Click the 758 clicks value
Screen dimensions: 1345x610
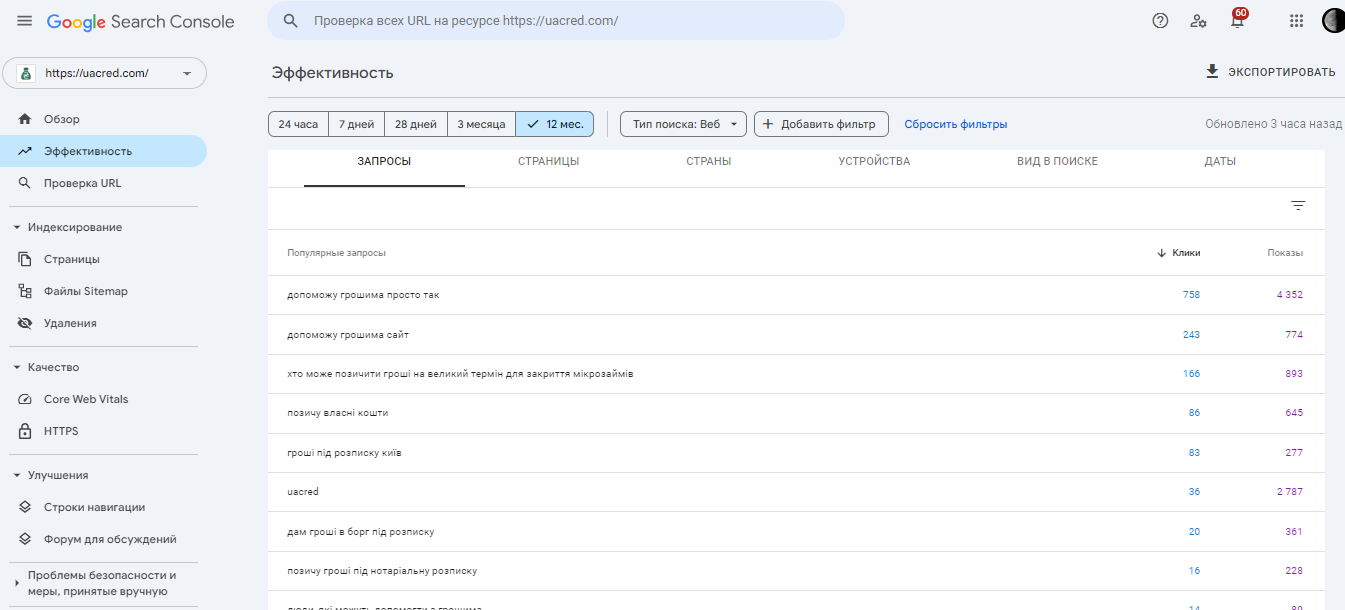[x=1191, y=295]
